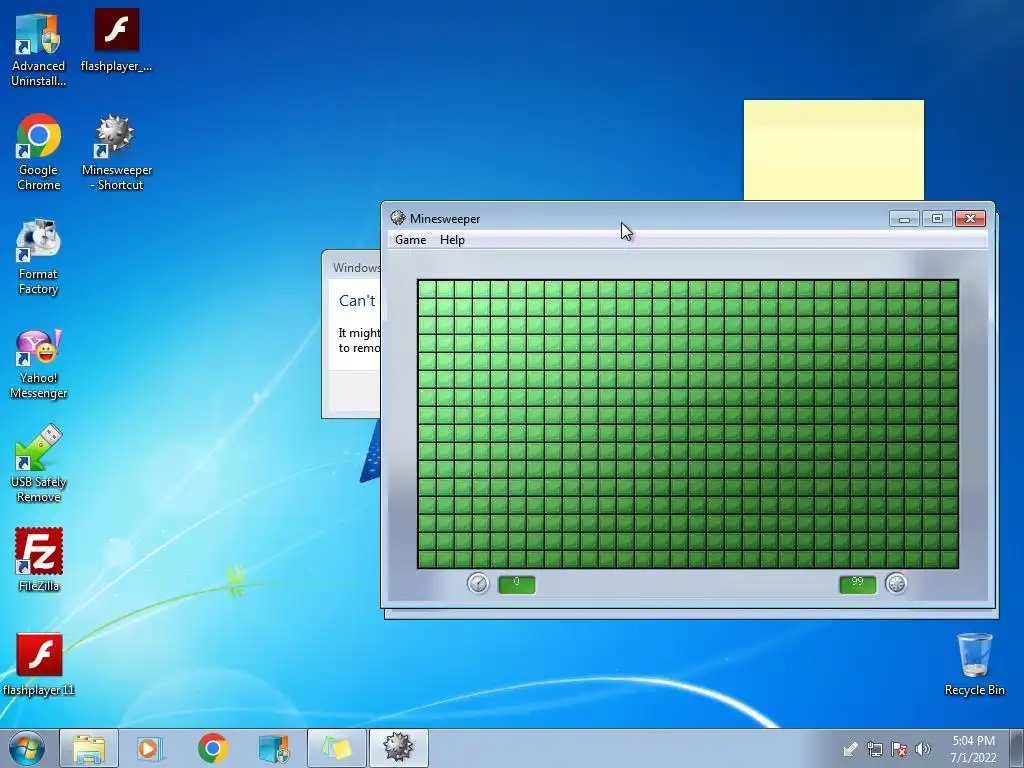The image size is (1024, 768).
Task: Select the flashplayer_ installer desktop icon
Action: (x=116, y=40)
